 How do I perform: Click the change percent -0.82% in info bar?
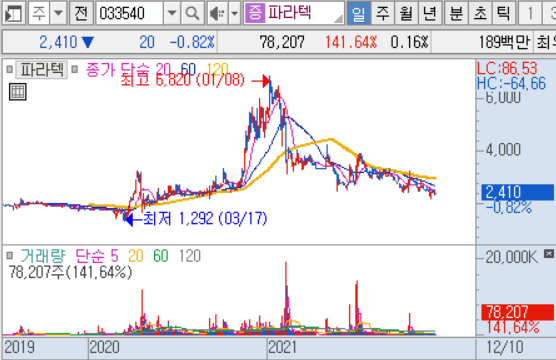coord(192,43)
